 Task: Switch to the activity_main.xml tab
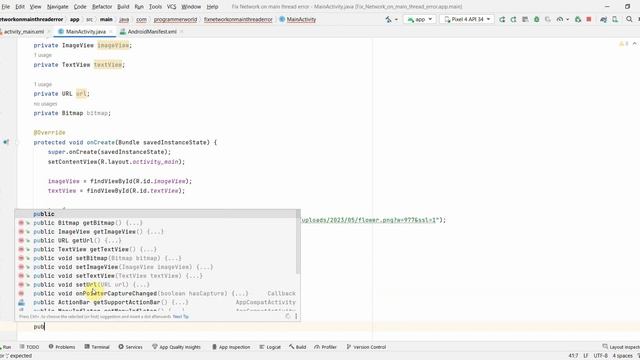click(x=24, y=31)
